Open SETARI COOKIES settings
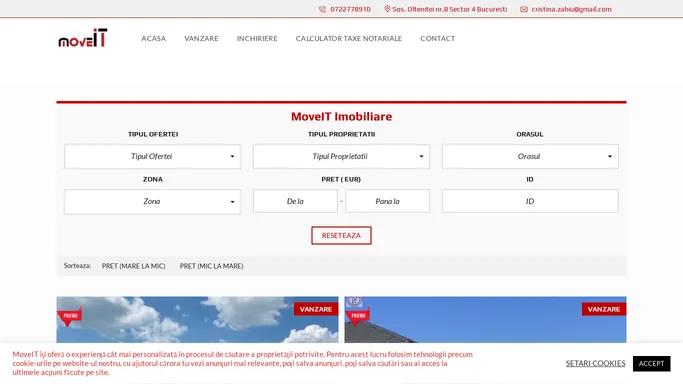683x384 pixels. (595, 363)
